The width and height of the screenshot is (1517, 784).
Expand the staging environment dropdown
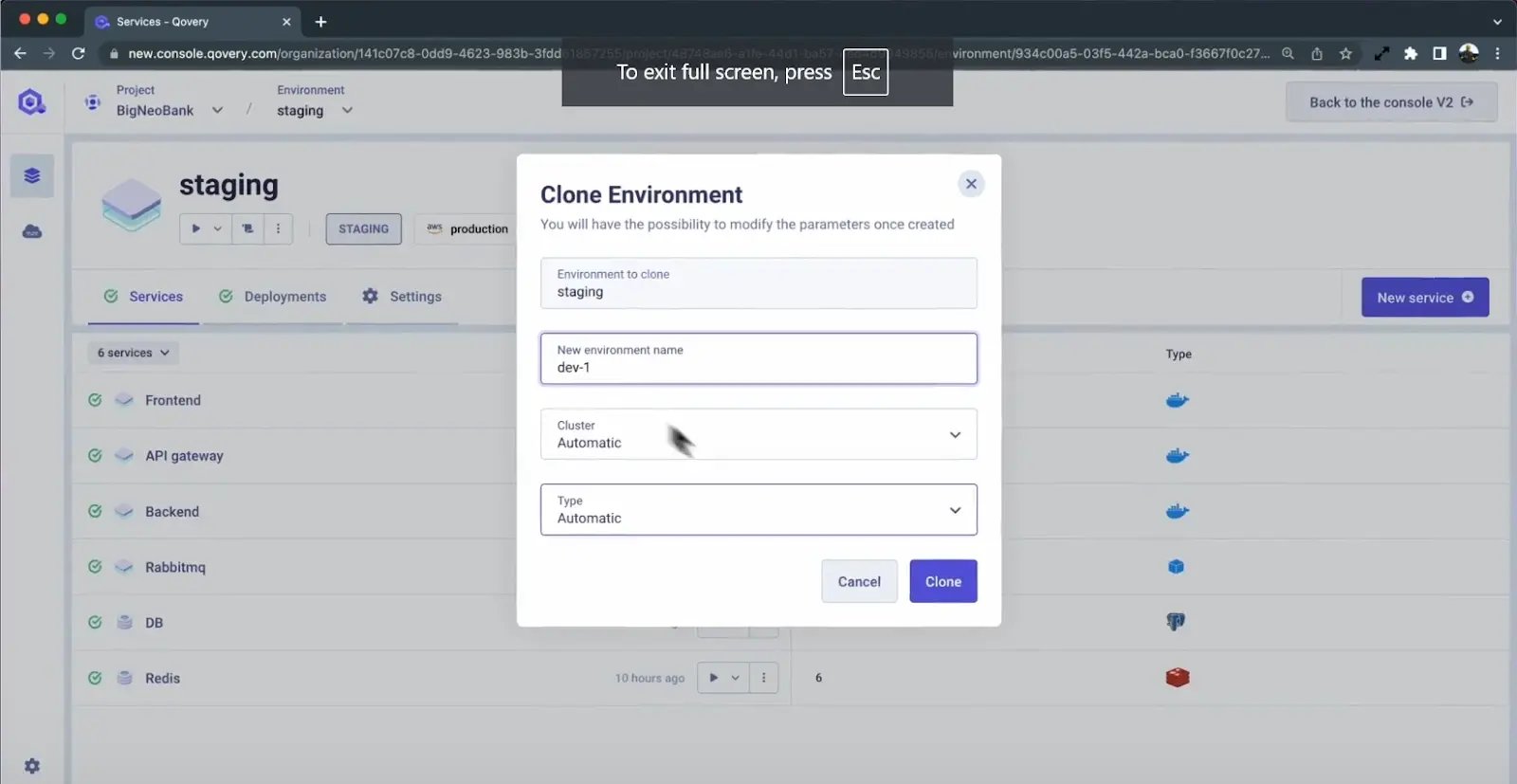[347, 110]
